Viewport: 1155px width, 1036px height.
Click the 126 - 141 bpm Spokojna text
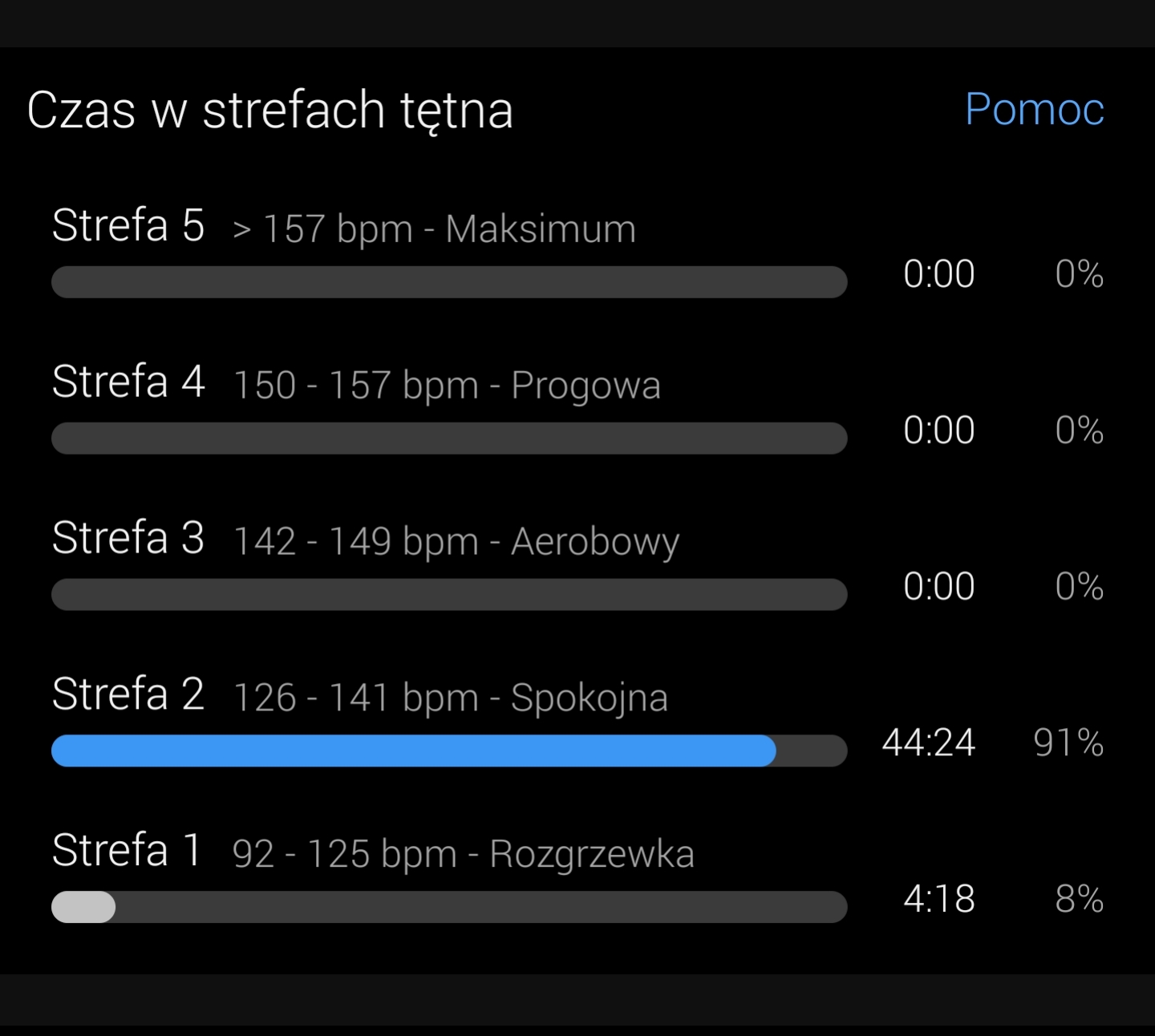[x=450, y=698]
